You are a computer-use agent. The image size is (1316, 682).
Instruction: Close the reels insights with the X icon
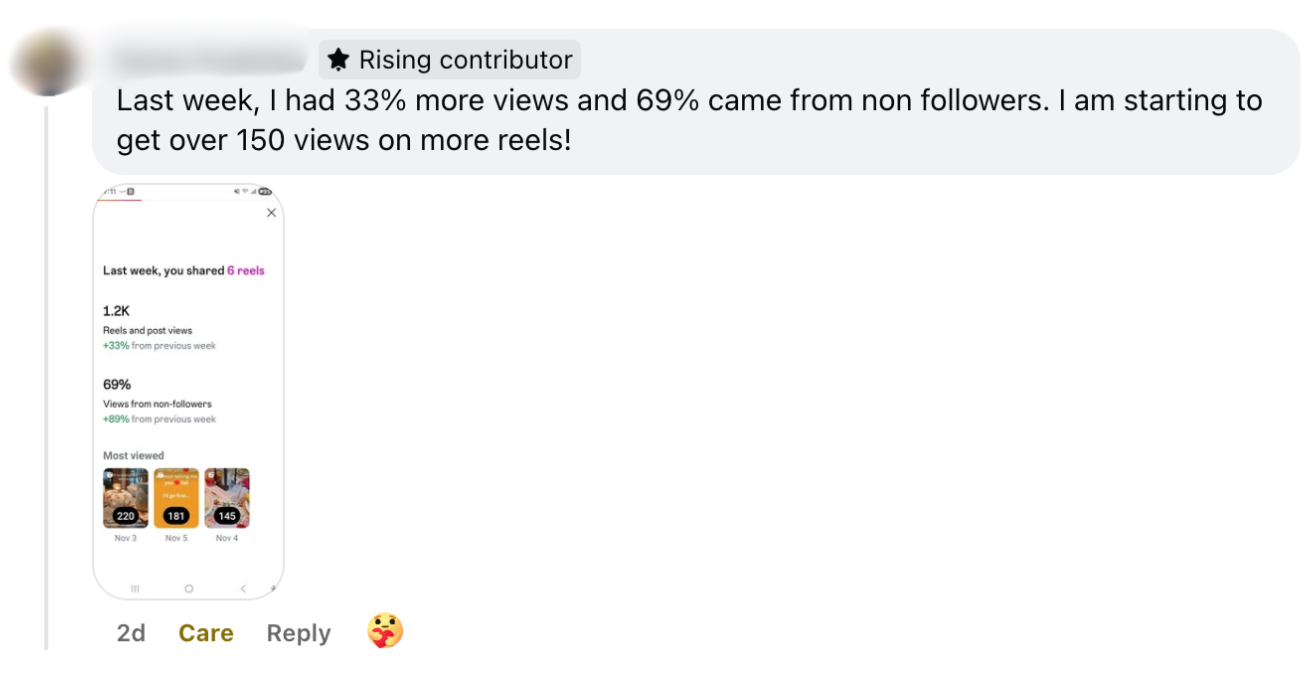pyautogui.click(x=271, y=213)
